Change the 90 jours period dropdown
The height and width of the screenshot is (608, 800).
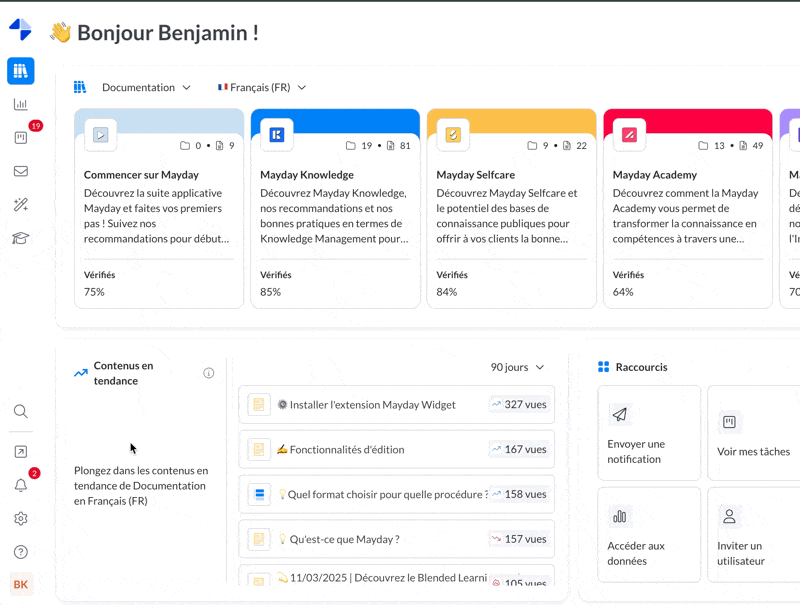coord(517,367)
